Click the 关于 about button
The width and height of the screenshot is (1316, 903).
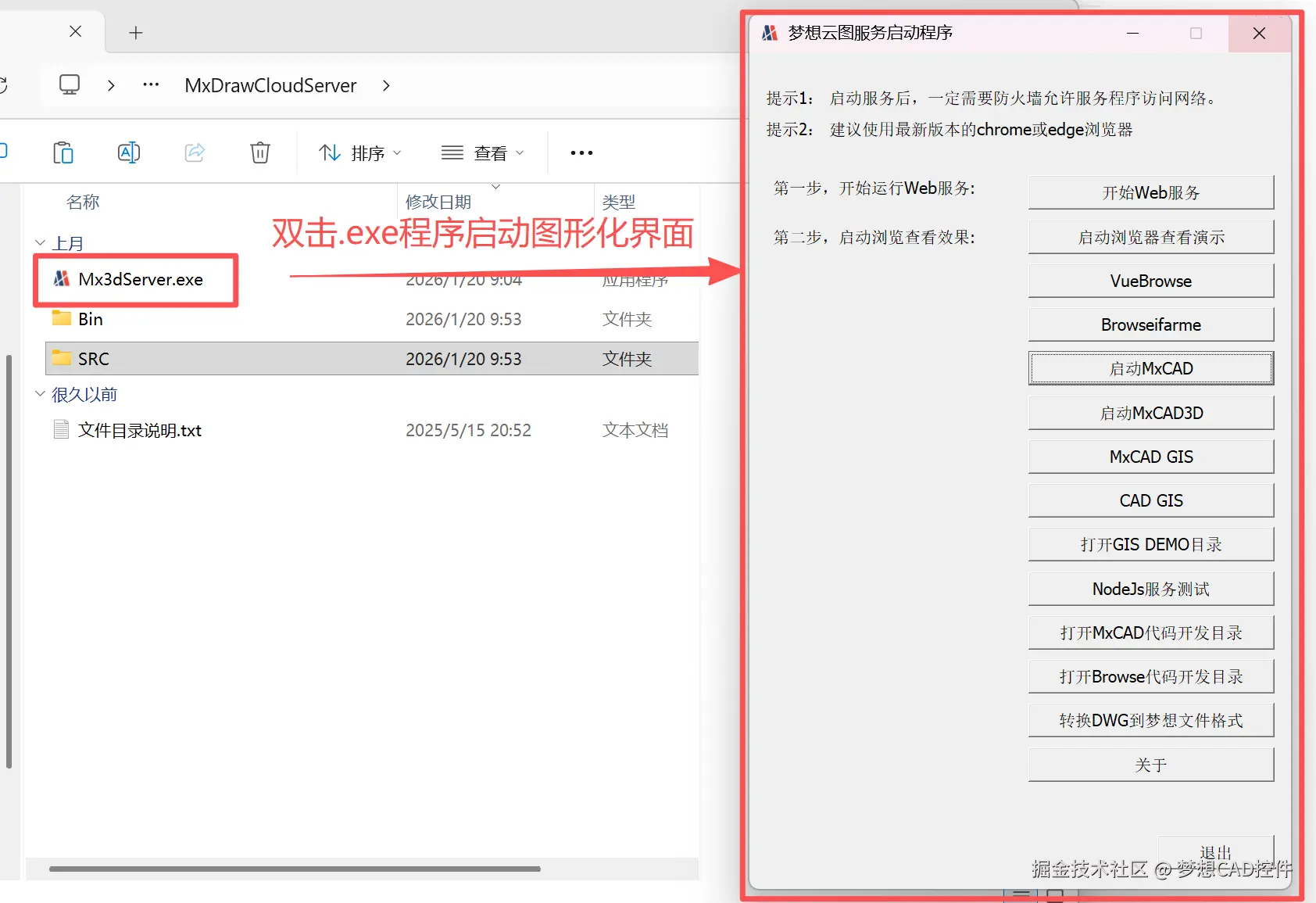coord(1151,765)
